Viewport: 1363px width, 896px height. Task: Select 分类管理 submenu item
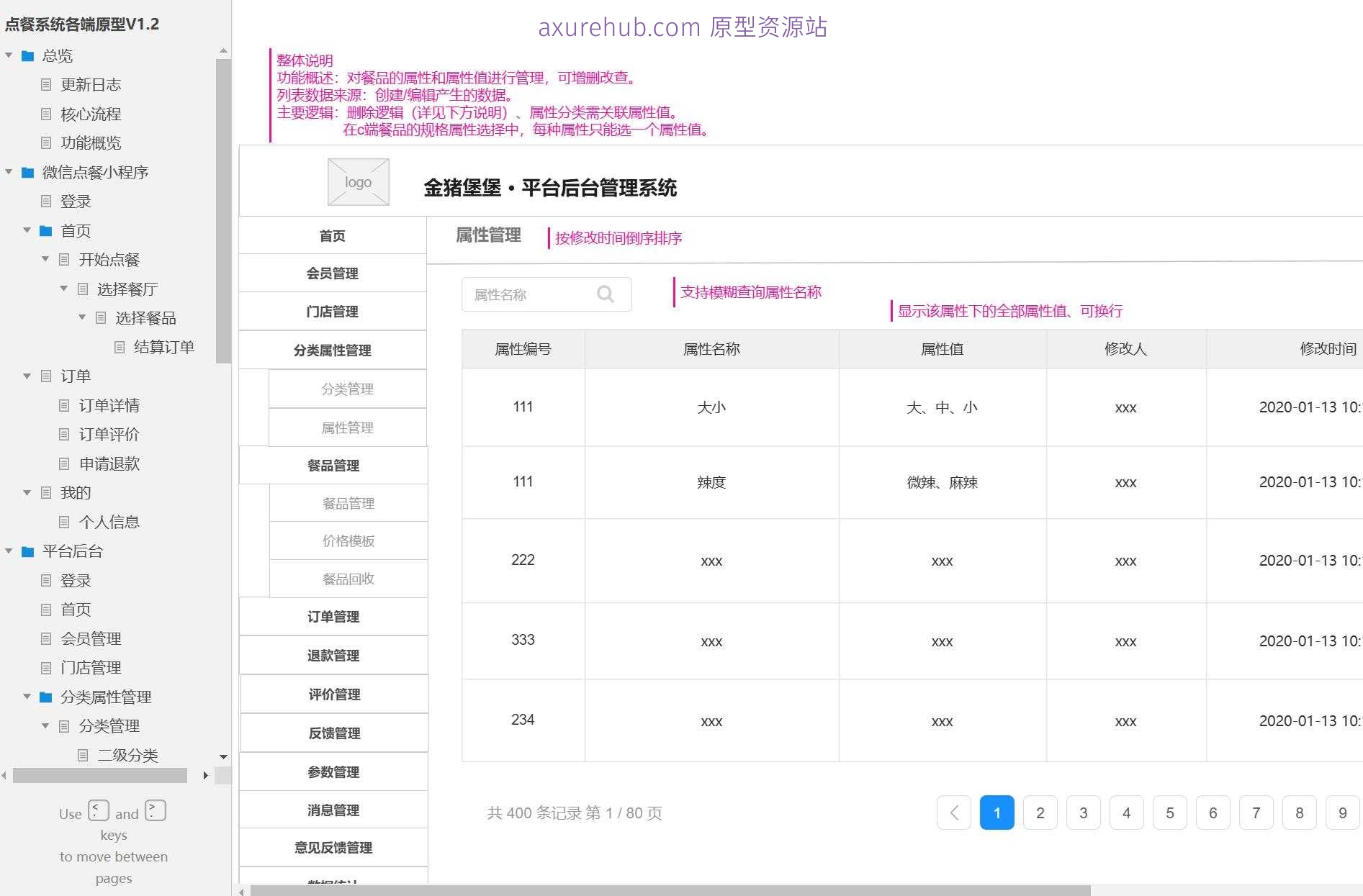click(348, 389)
